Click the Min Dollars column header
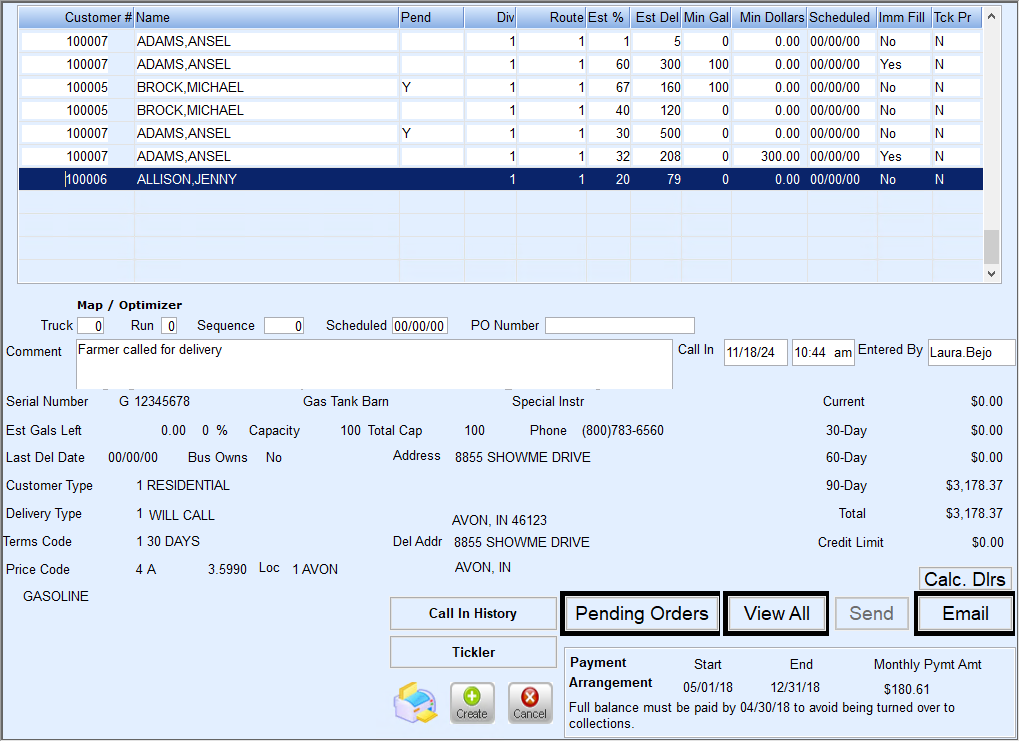Screen dimensions: 1019x741 [x=769, y=18]
